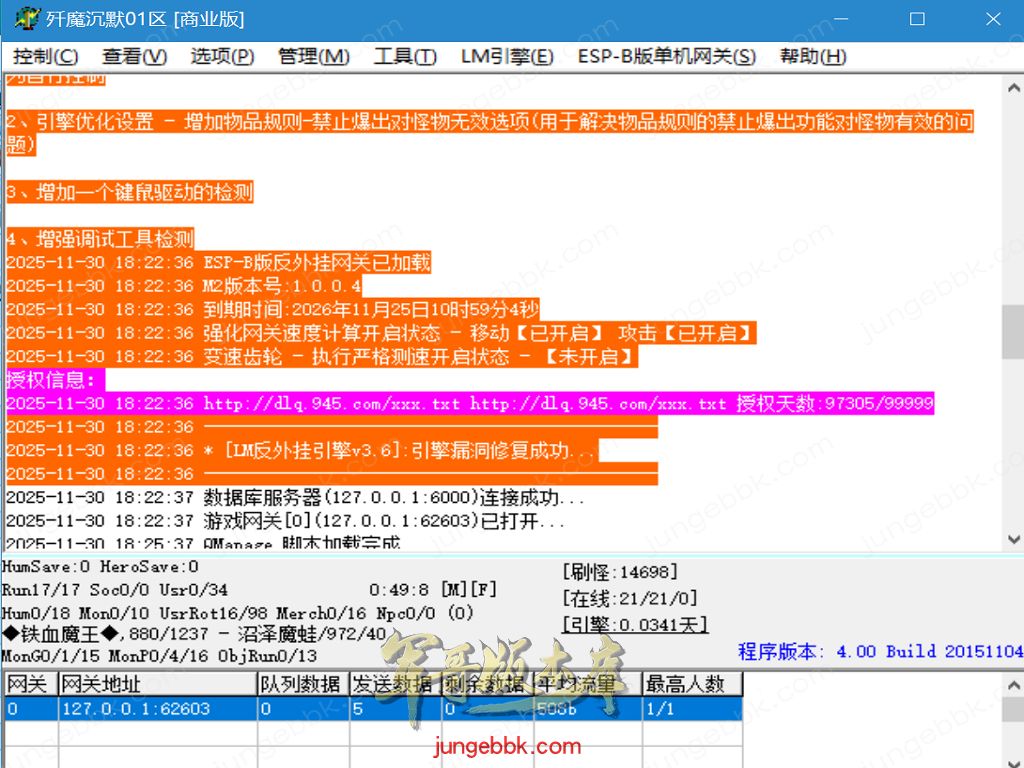The image size is (1024, 768).
Task: Open the ESP-B版单机网关(S) menu
Action: [x=666, y=57]
